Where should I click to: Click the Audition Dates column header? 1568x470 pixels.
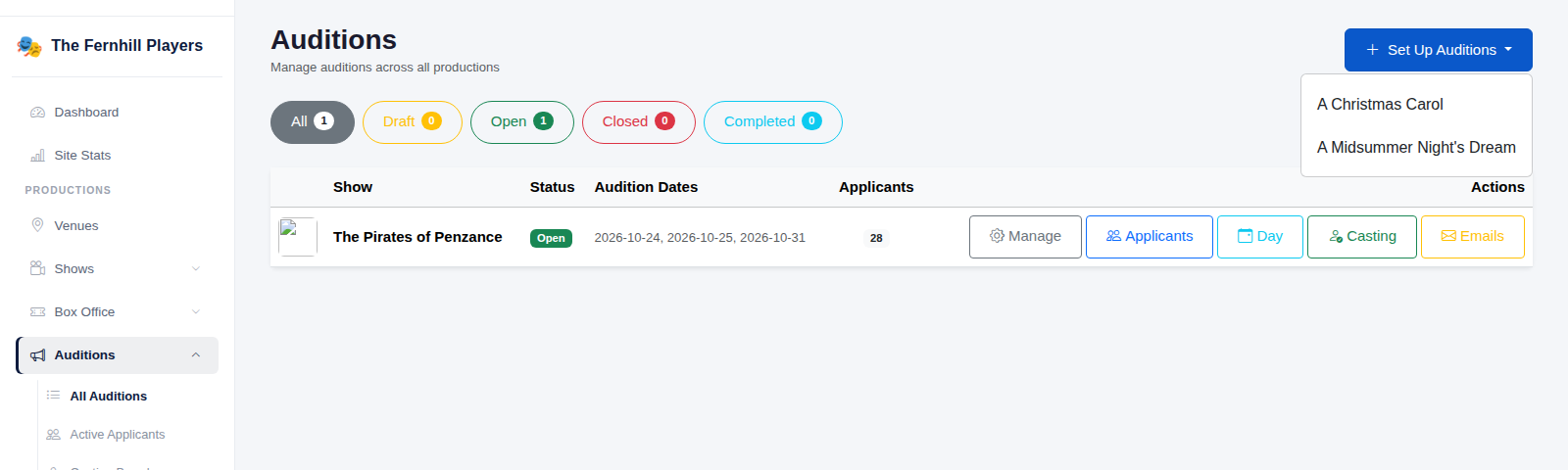[x=647, y=187]
